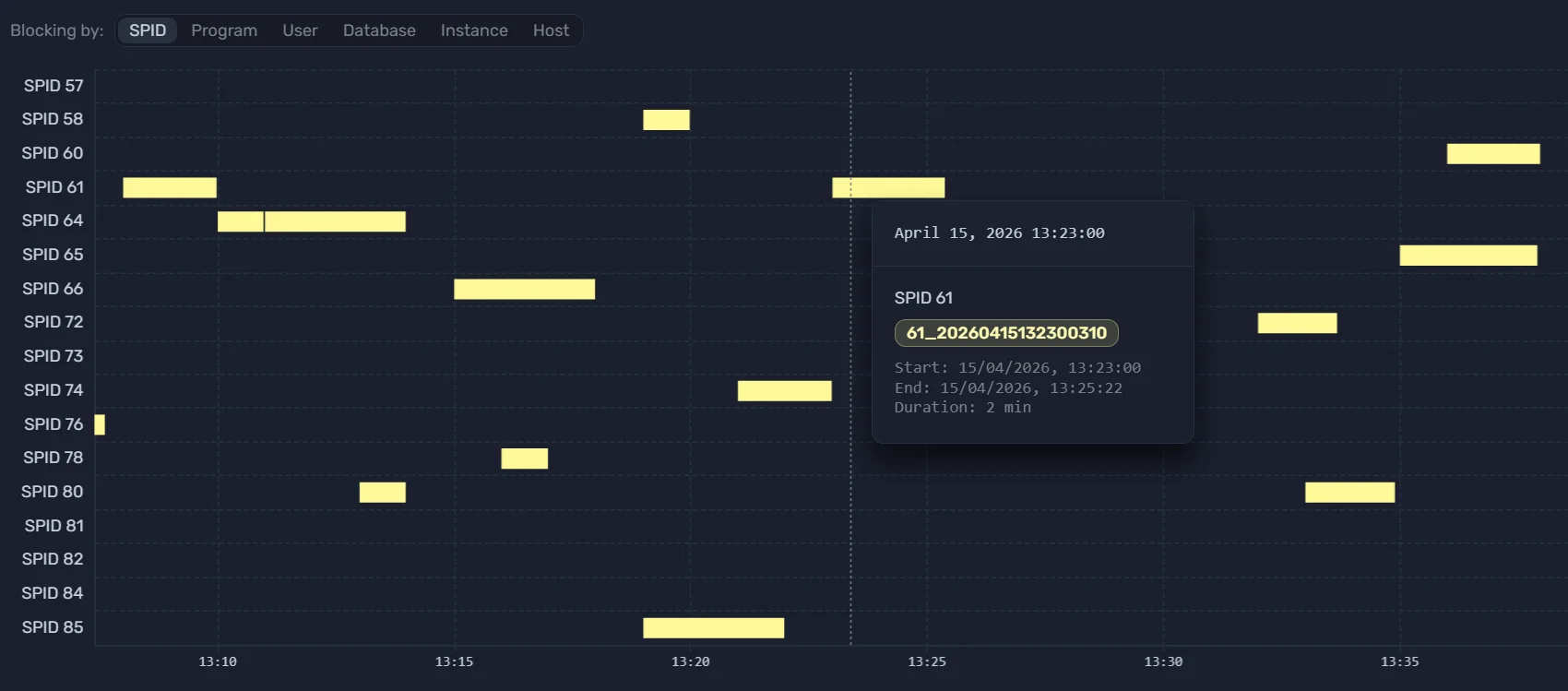1568x691 pixels.
Task: Switch blocking view to Program
Action: click(224, 30)
